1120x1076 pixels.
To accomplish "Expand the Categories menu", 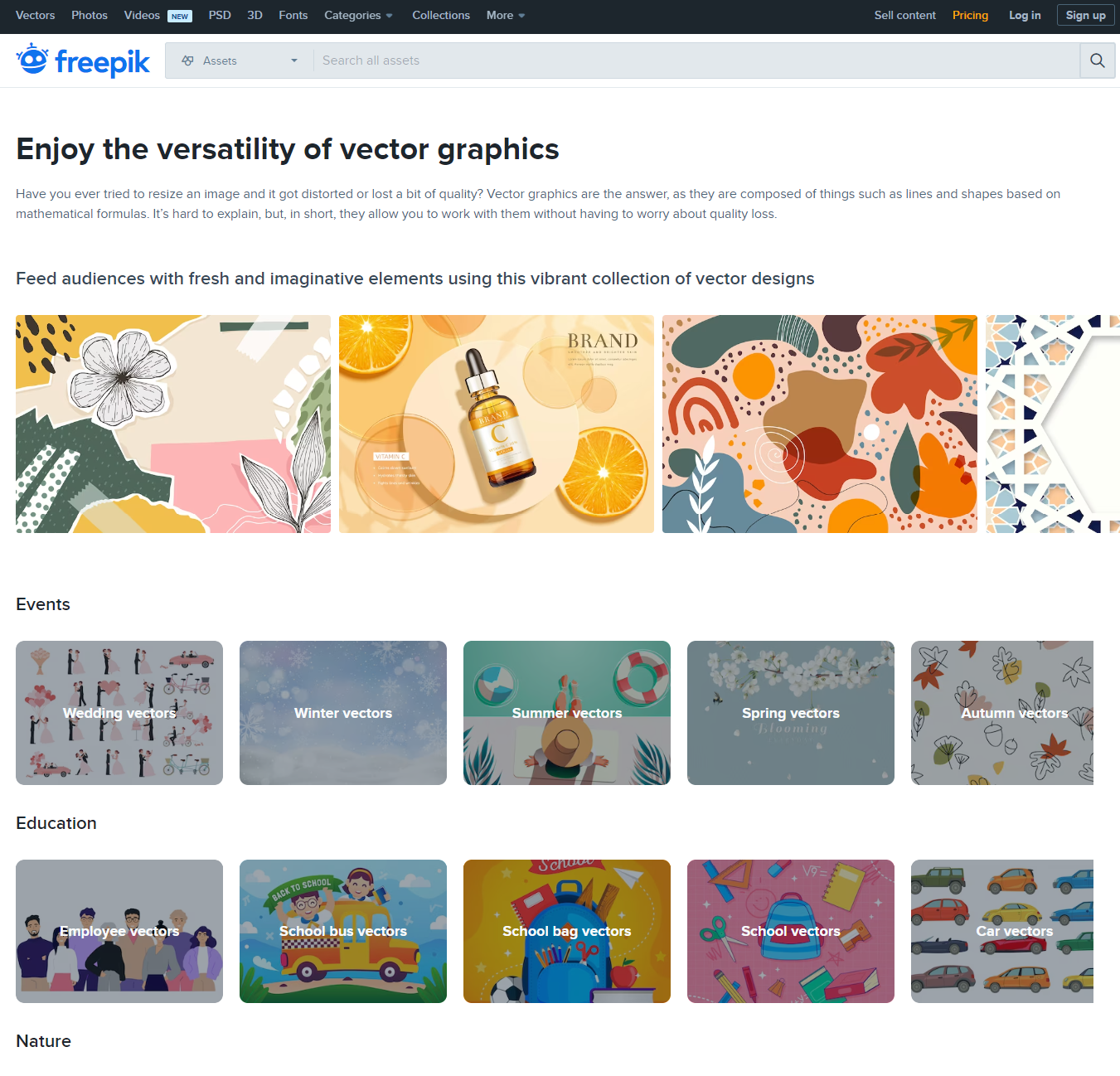I will pyautogui.click(x=358, y=16).
